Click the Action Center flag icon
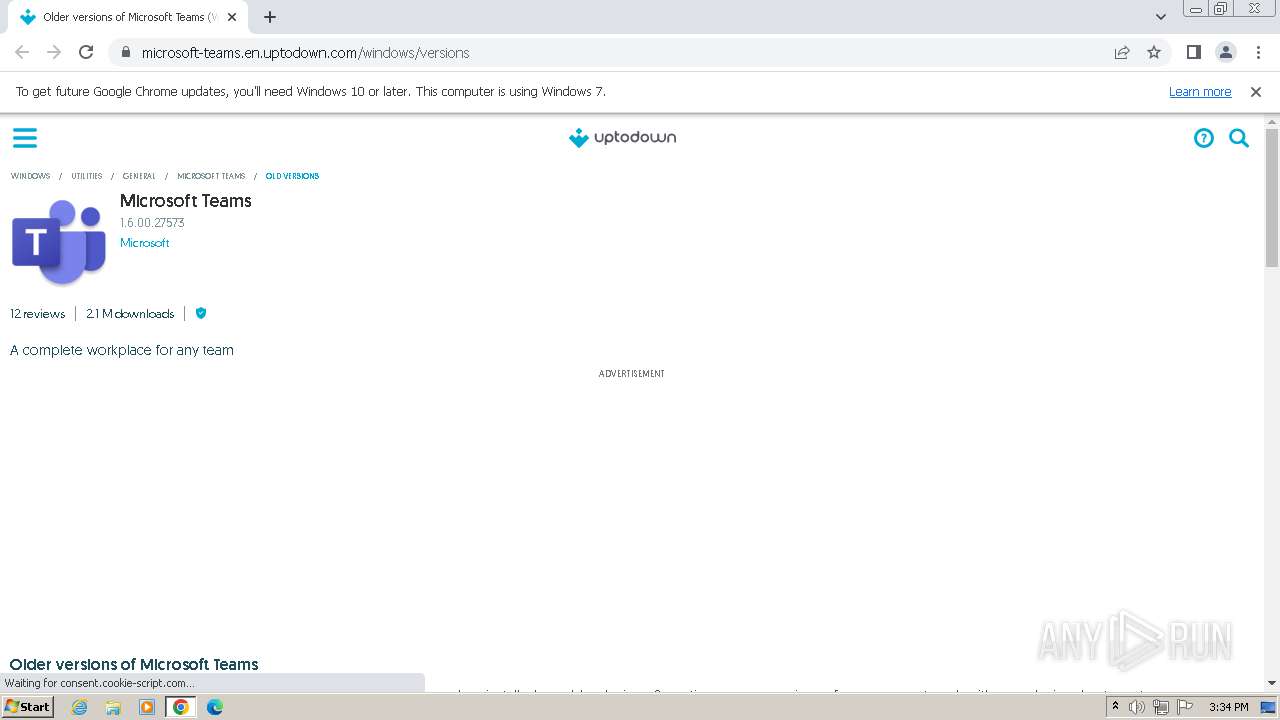This screenshot has width=1280, height=720. pyautogui.click(x=1185, y=707)
